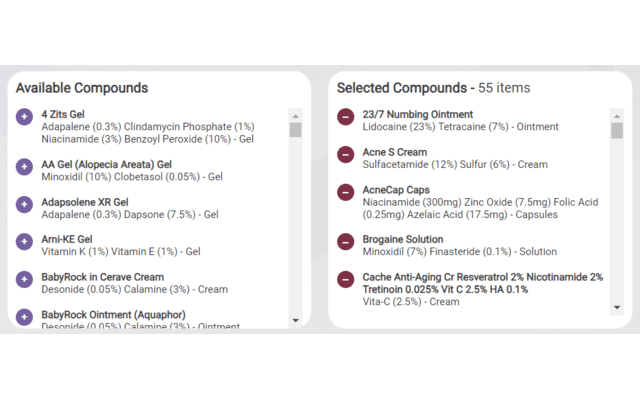The image size is (640, 400).
Task: Click the Available Compounds scrollbar thumb
Action: (x=295, y=129)
